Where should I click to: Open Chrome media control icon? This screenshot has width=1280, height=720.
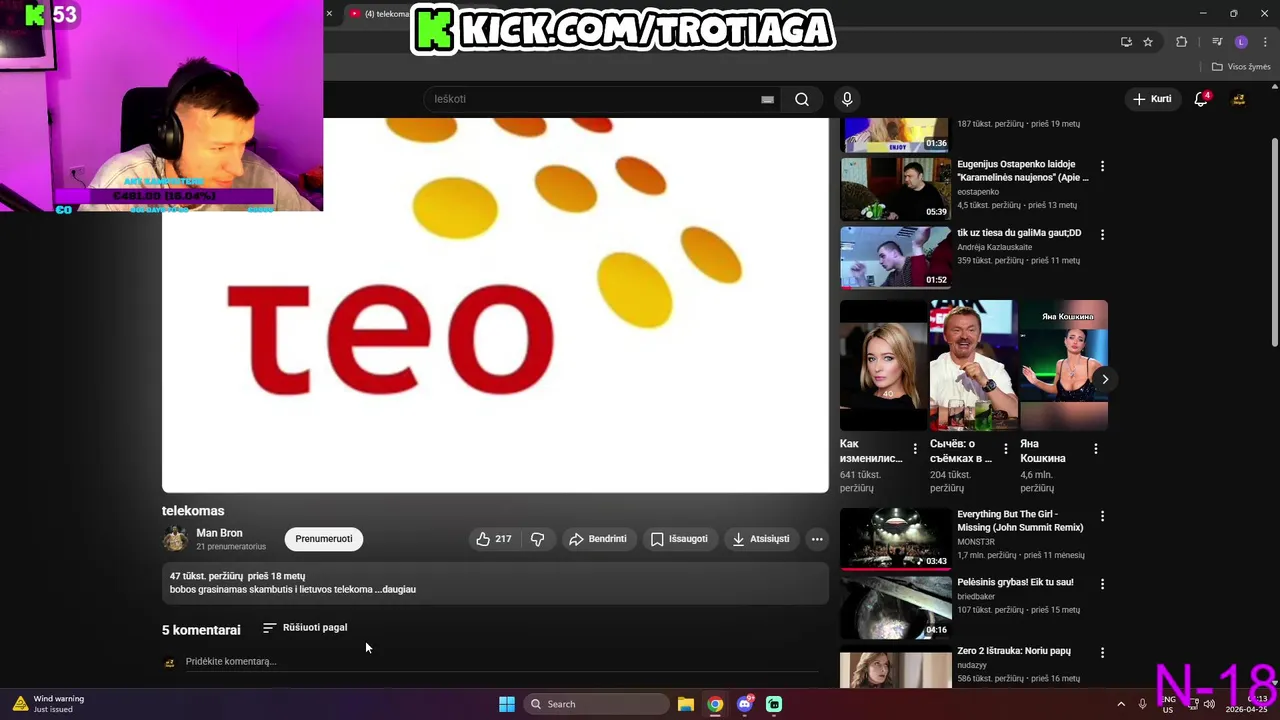pos(1217,42)
